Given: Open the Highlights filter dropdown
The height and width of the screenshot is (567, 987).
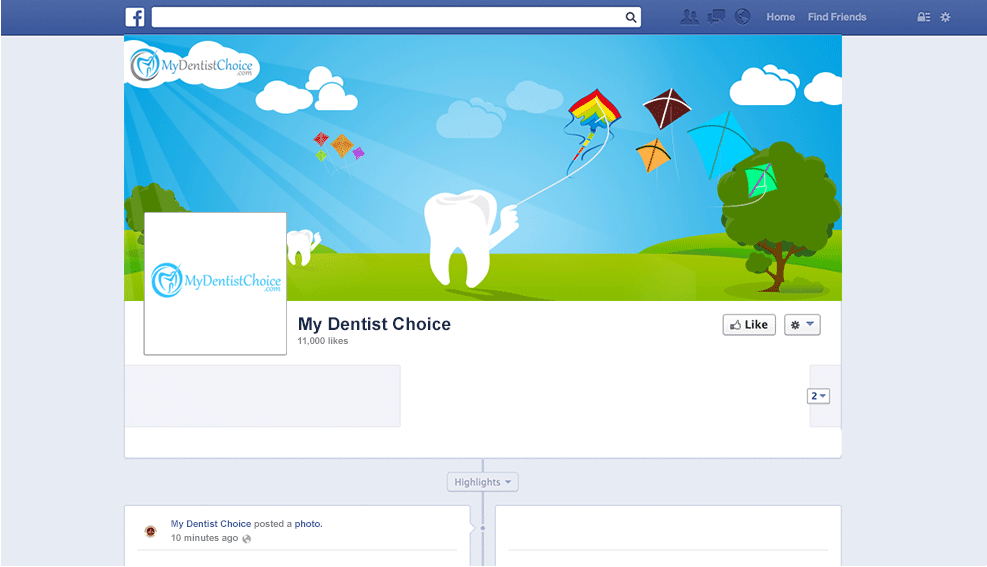Looking at the screenshot, I should (x=483, y=482).
